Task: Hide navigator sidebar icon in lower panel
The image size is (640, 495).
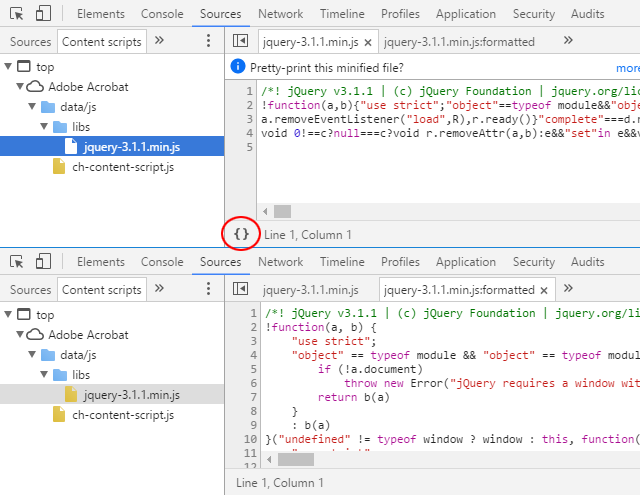Action: (x=240, y=289)
